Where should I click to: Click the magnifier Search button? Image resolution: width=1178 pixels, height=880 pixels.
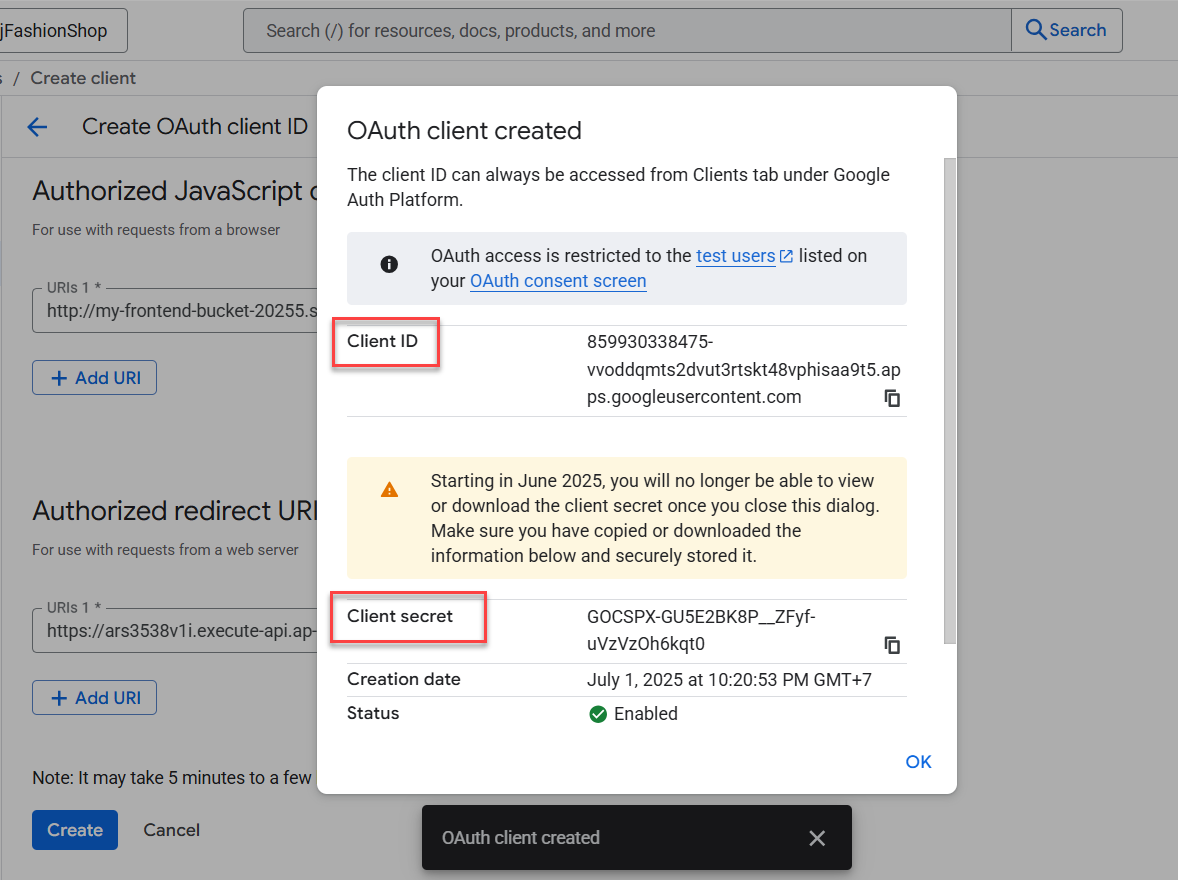point(1066,30)
